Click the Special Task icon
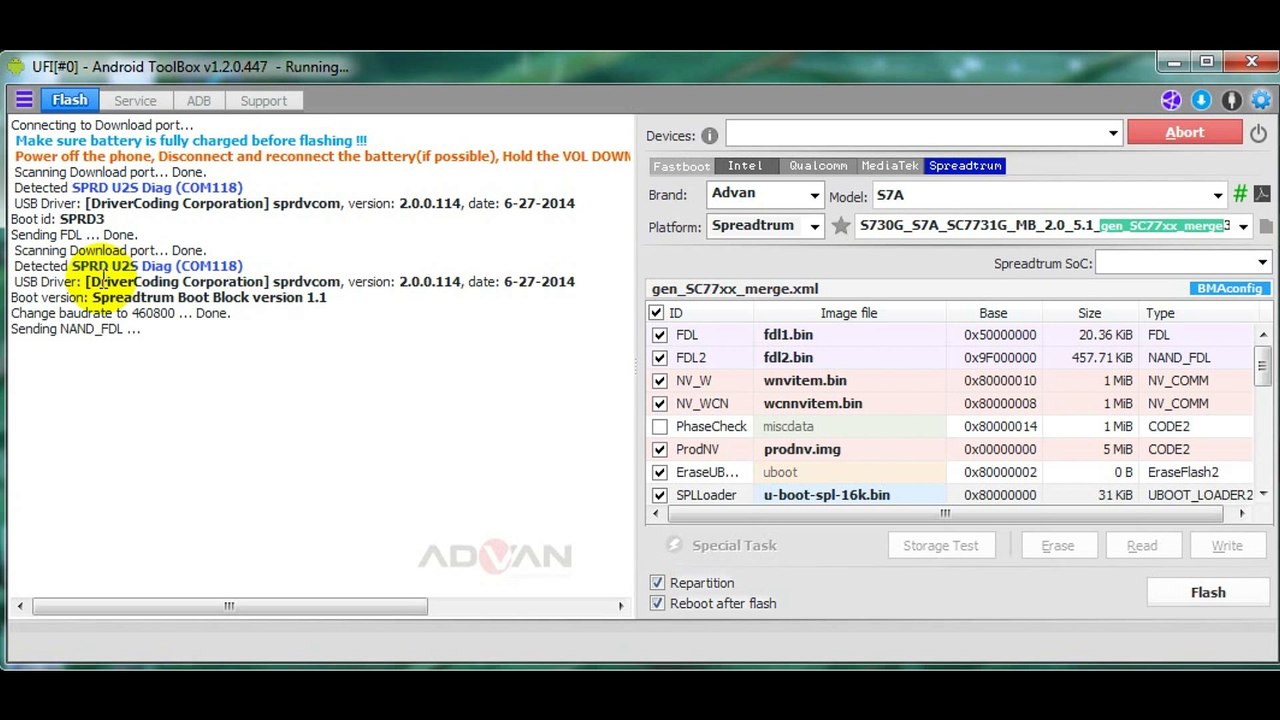The width and height of the screenshot is (1280, 720). 675,545
